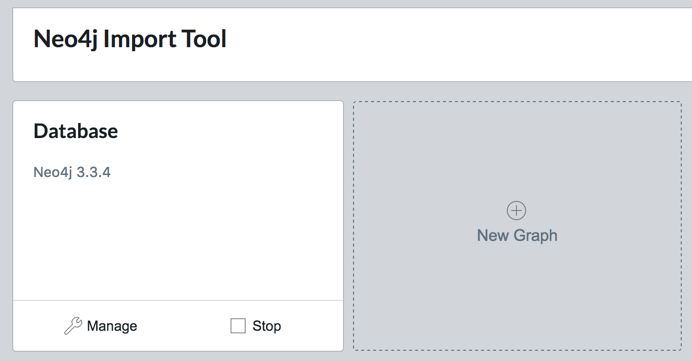Click the blank space below Neo4j 3.3.4
Image resolution: width=692 pixels, height=361 pixels.
178,238
